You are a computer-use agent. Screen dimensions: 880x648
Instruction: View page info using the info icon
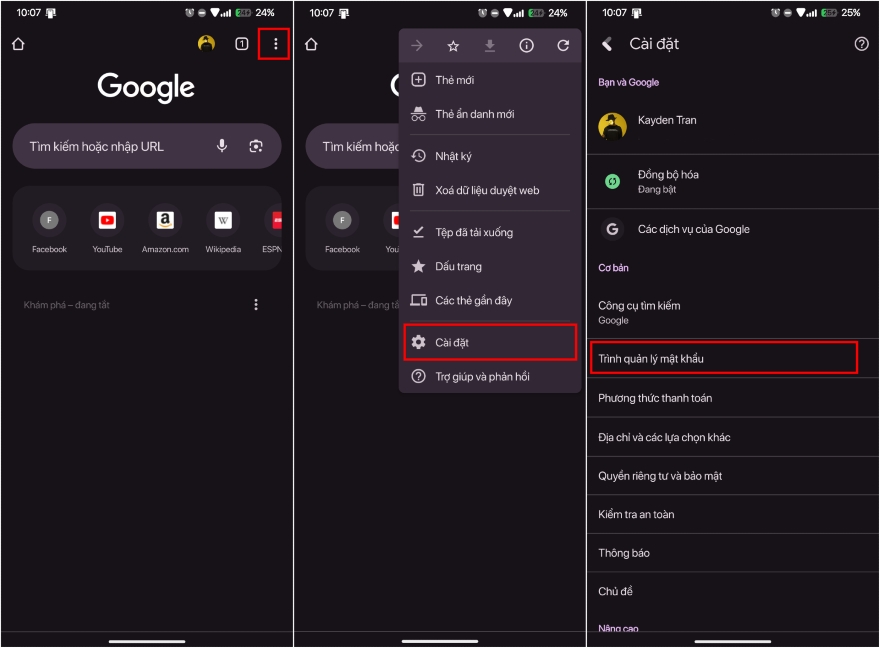click(x=525, y=45)
